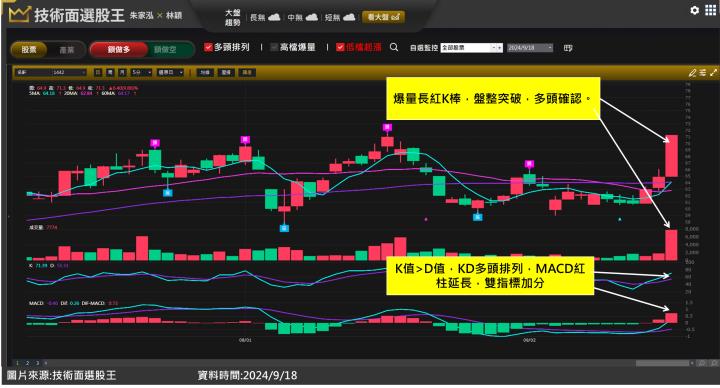
Task: Open the chart indicator settings icon
Action: pyautogui.click(x=703, y=73)
